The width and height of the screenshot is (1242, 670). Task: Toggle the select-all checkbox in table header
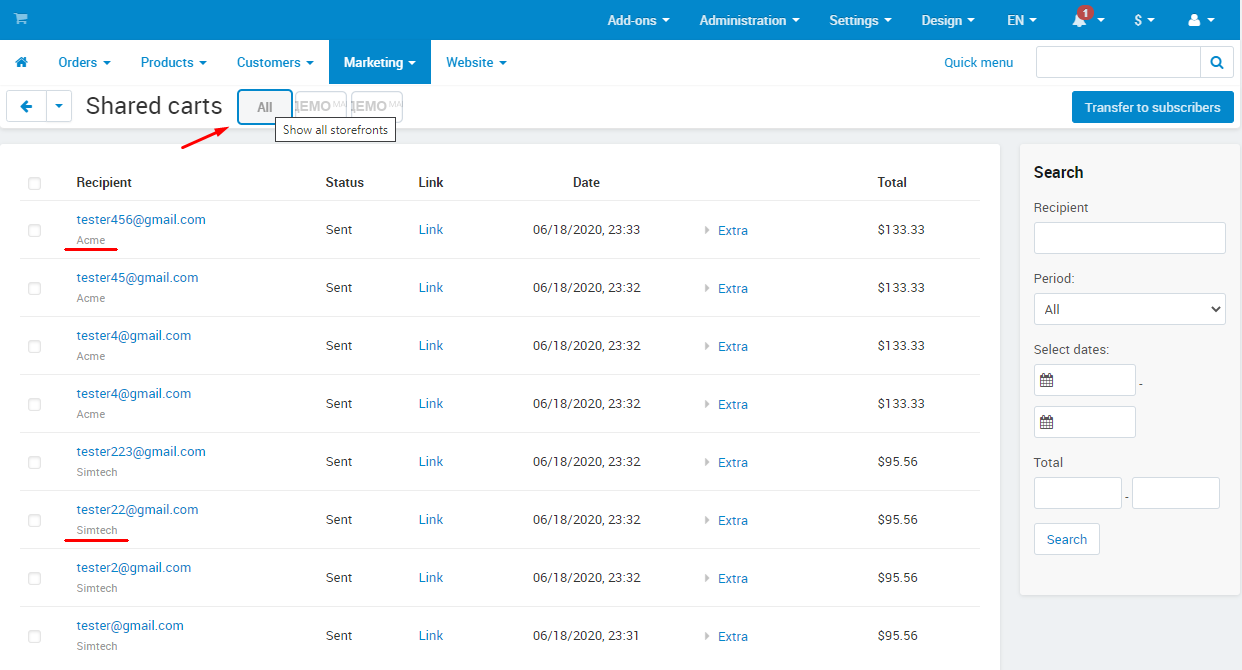coord(35,183)
